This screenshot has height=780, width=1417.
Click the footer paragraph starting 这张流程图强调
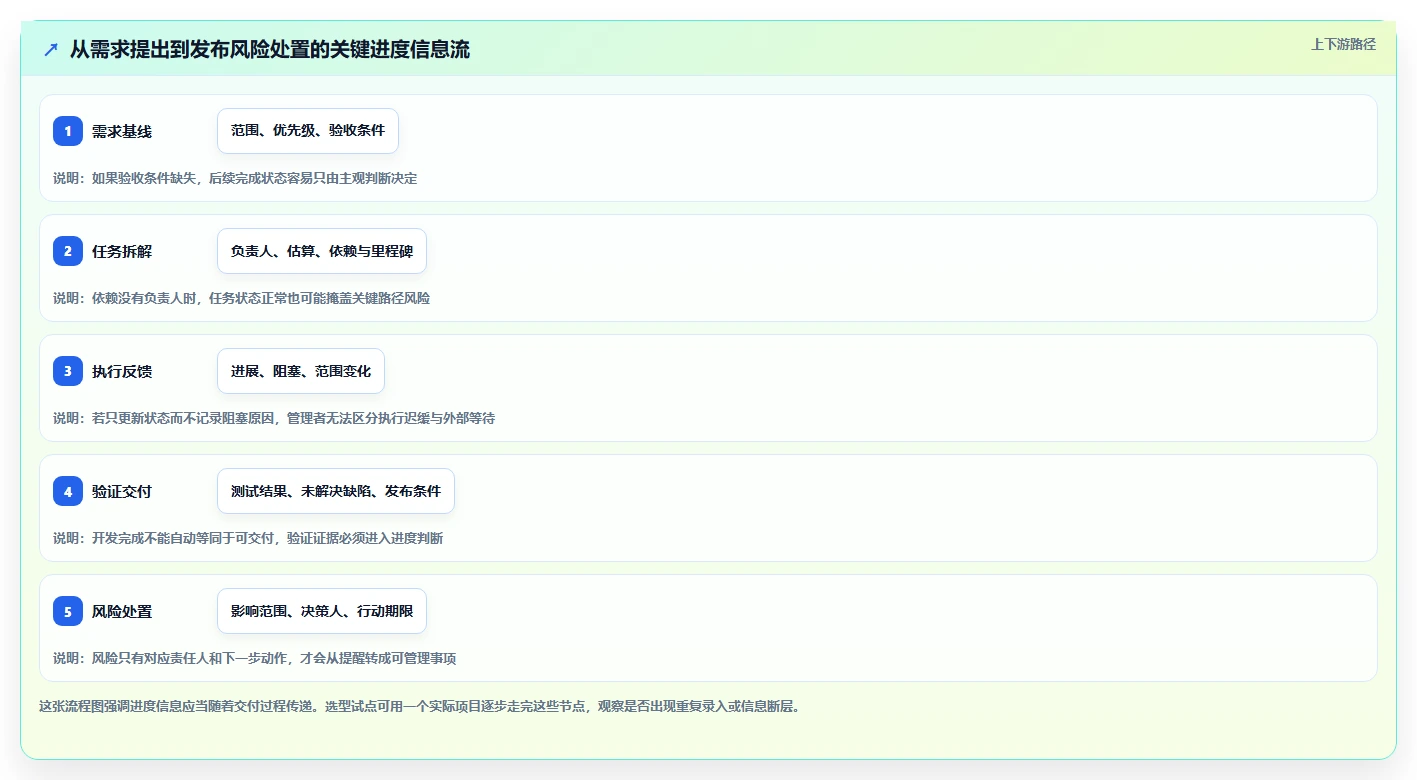[420, 706]
